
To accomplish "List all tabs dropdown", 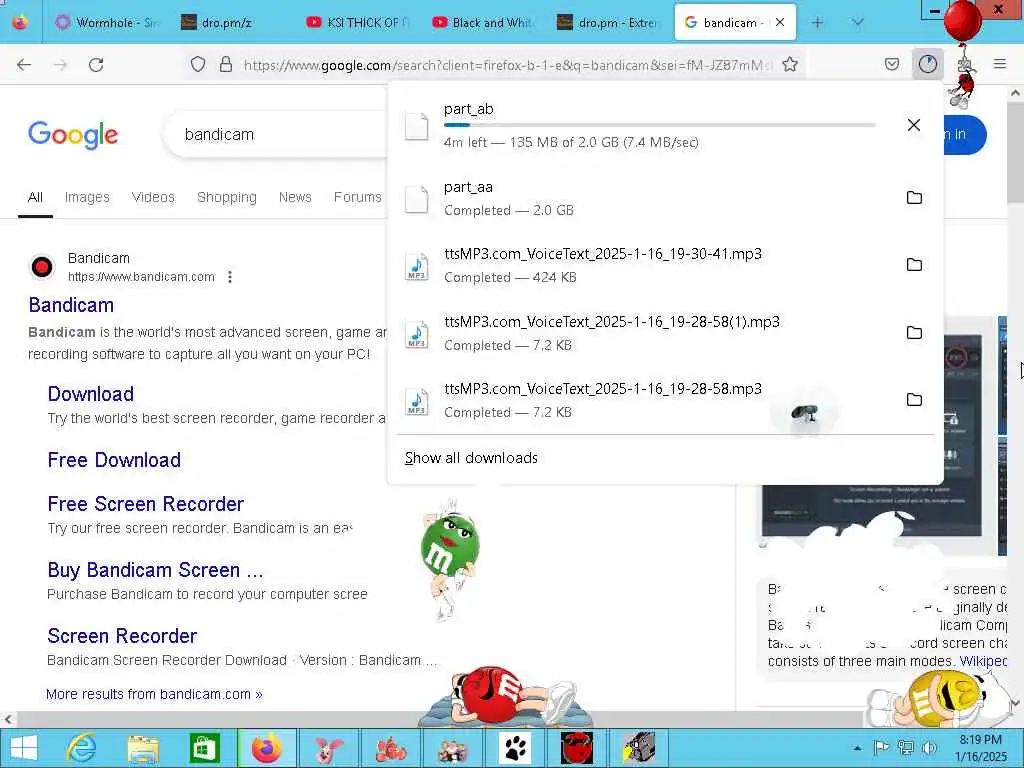I will click(x=857, y=23).
